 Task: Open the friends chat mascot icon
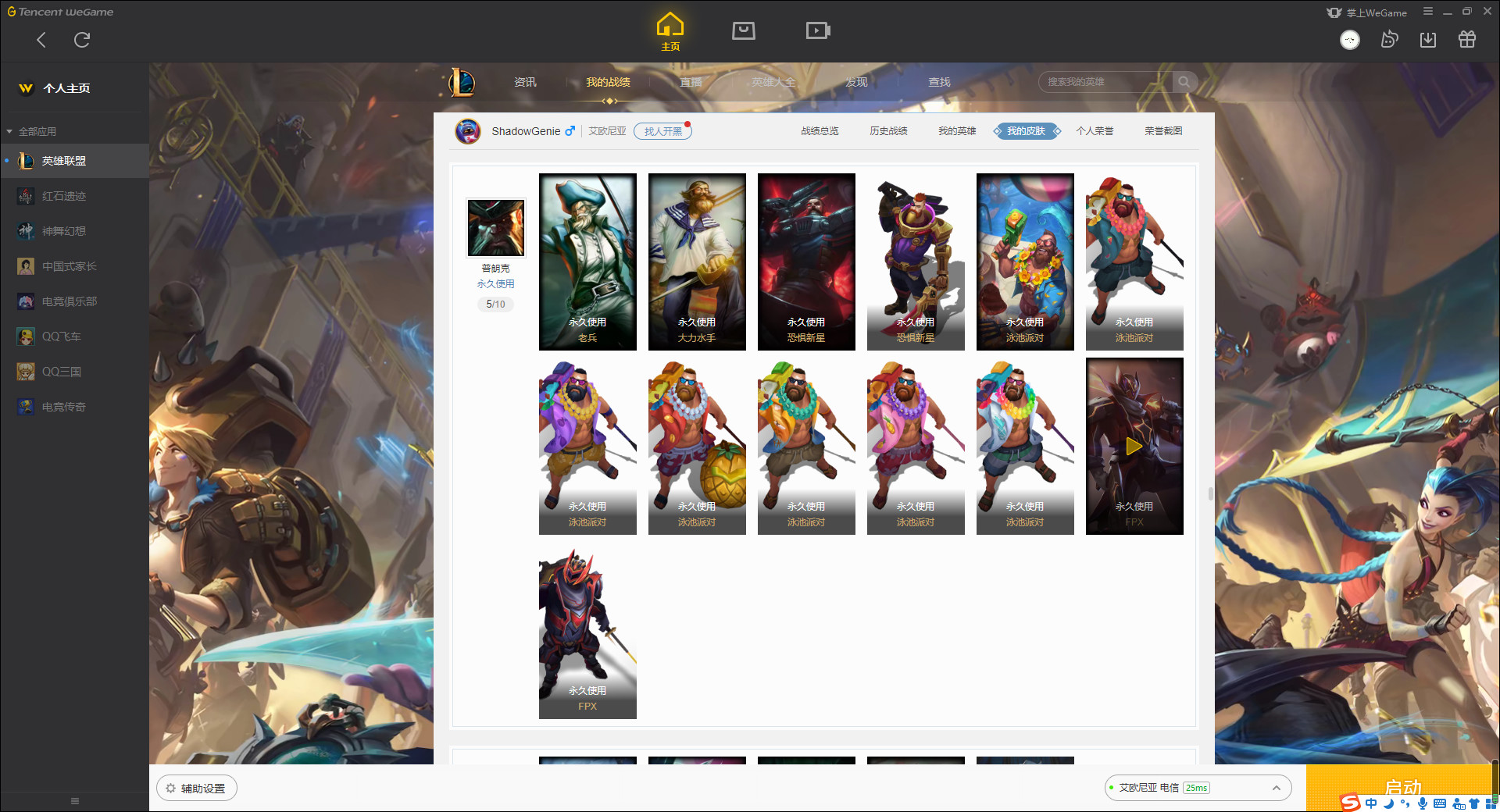point(1389,39)
